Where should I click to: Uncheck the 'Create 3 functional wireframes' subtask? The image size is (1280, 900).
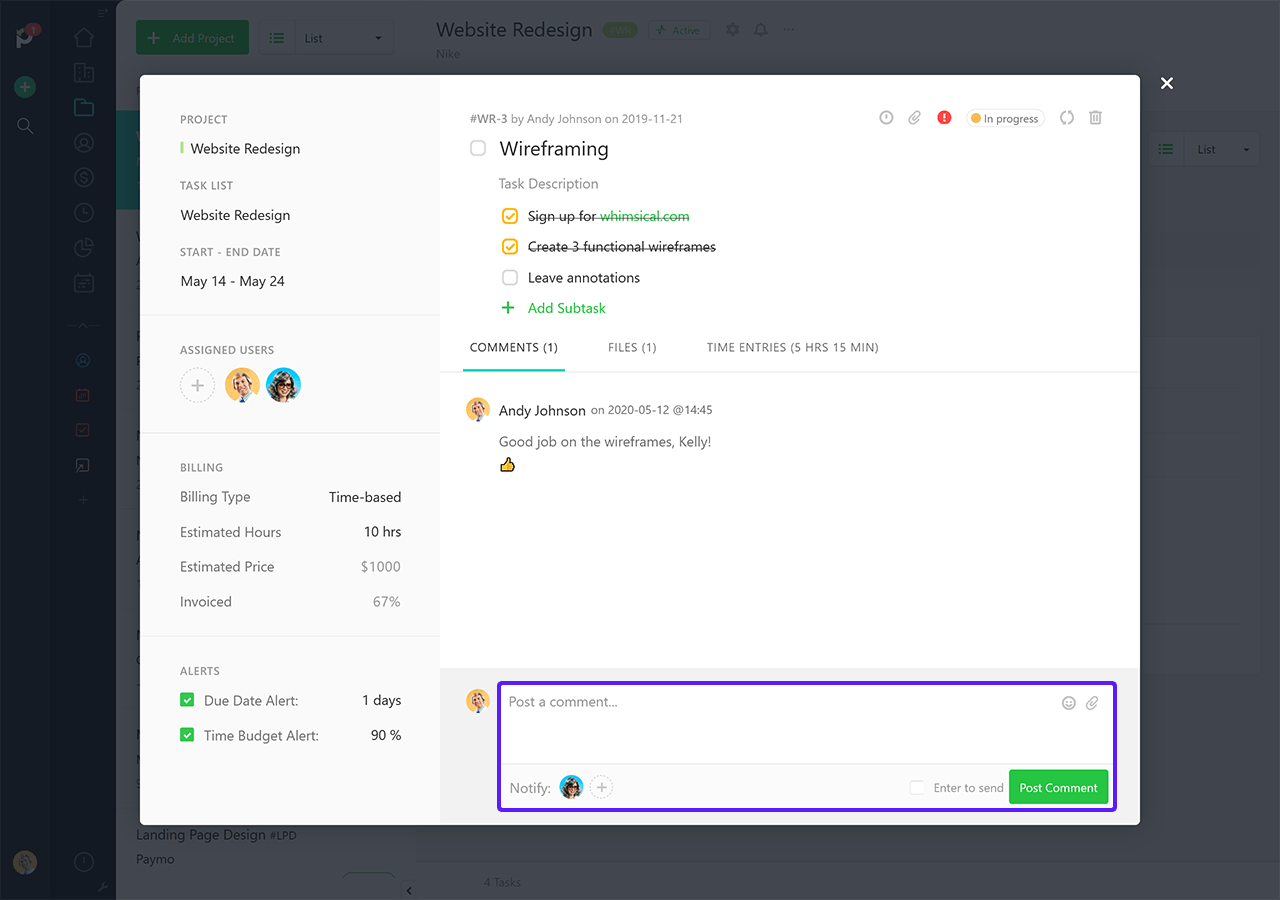(x=510, y=247)
